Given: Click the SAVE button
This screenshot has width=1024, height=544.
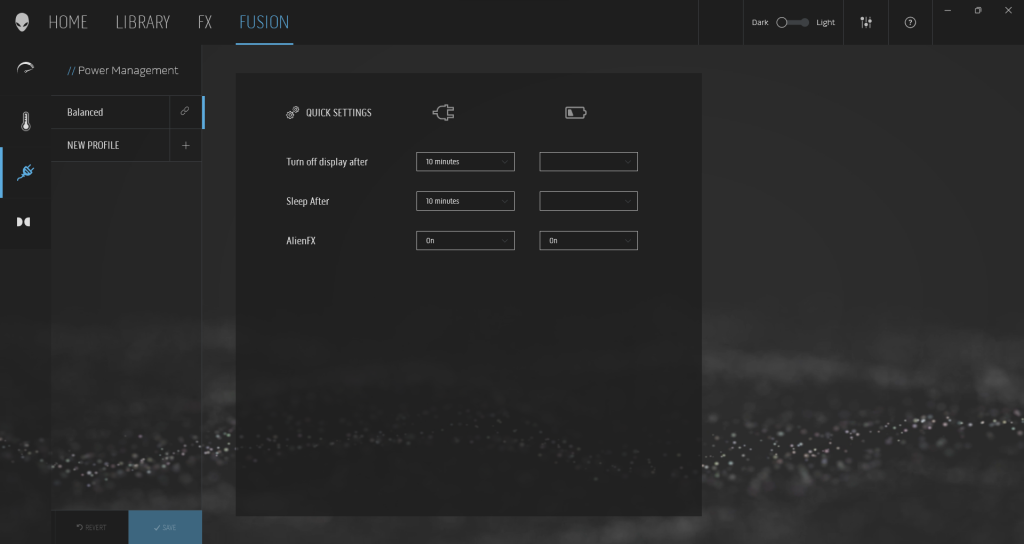Looking at the screenshot, I should click(x=165, y=527).
